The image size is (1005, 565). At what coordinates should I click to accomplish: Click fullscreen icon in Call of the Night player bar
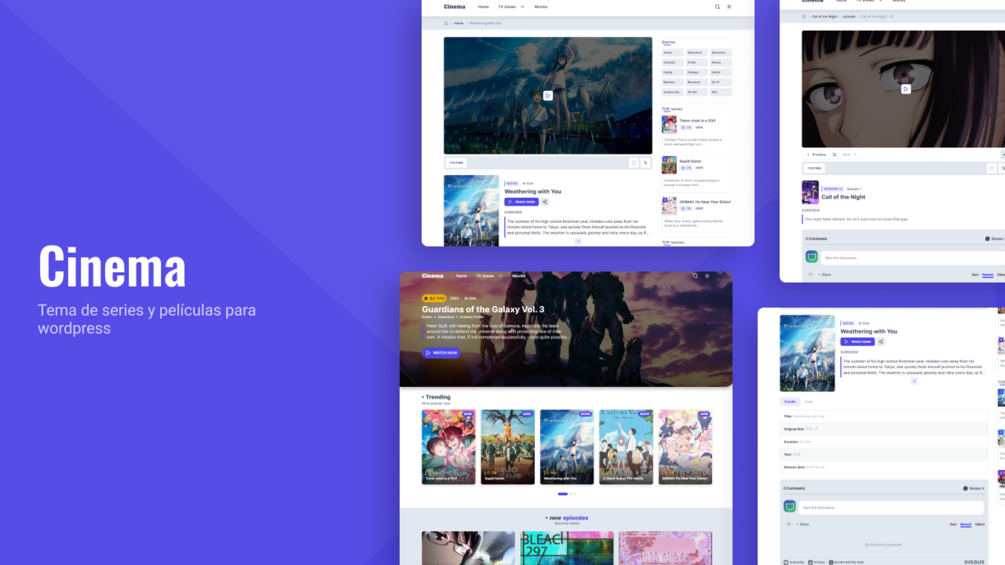[992, 168]
